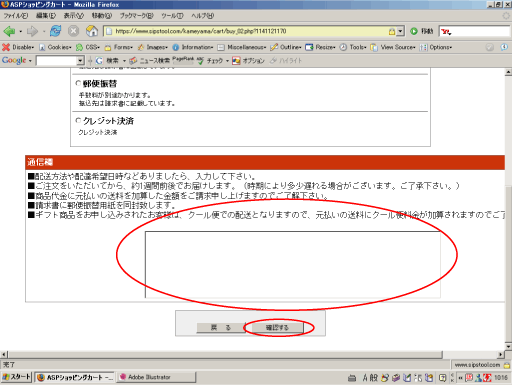Open the Google toolbar オプション button
Image resolution: width=512 pixels, height=385 pixels.
click(x=249, y=61)
